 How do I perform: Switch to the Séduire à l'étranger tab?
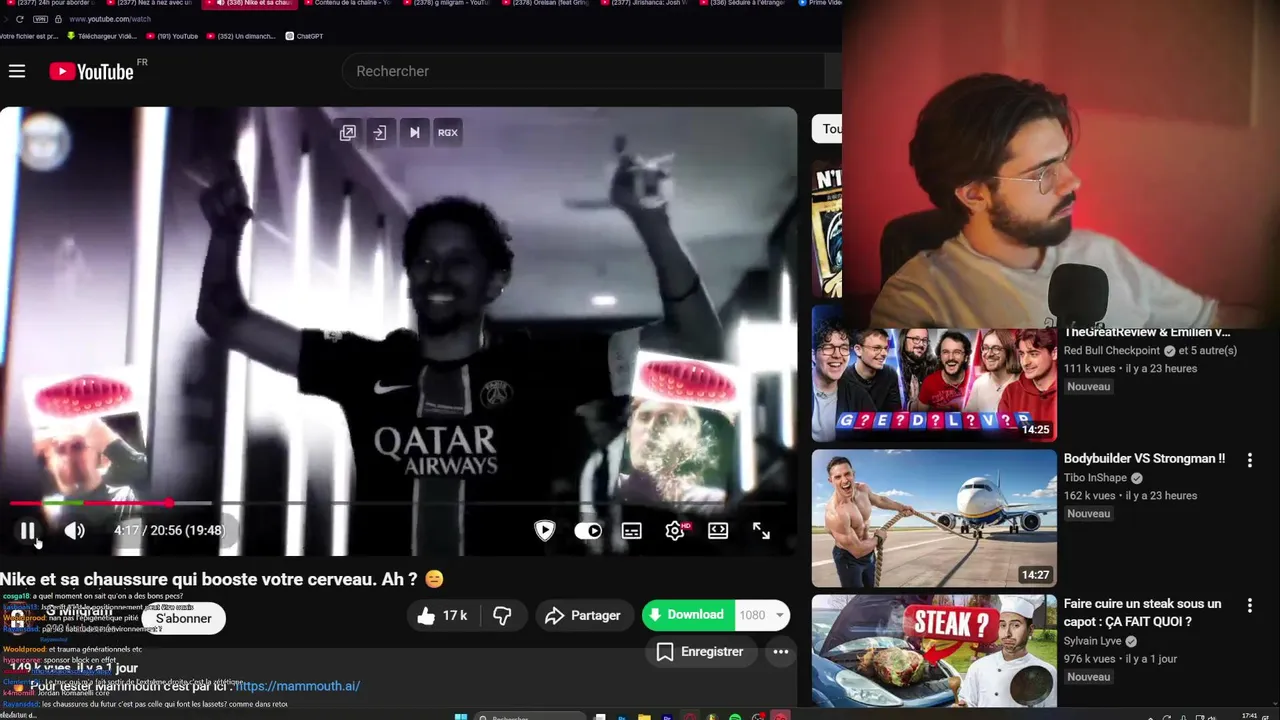point(745,4)
